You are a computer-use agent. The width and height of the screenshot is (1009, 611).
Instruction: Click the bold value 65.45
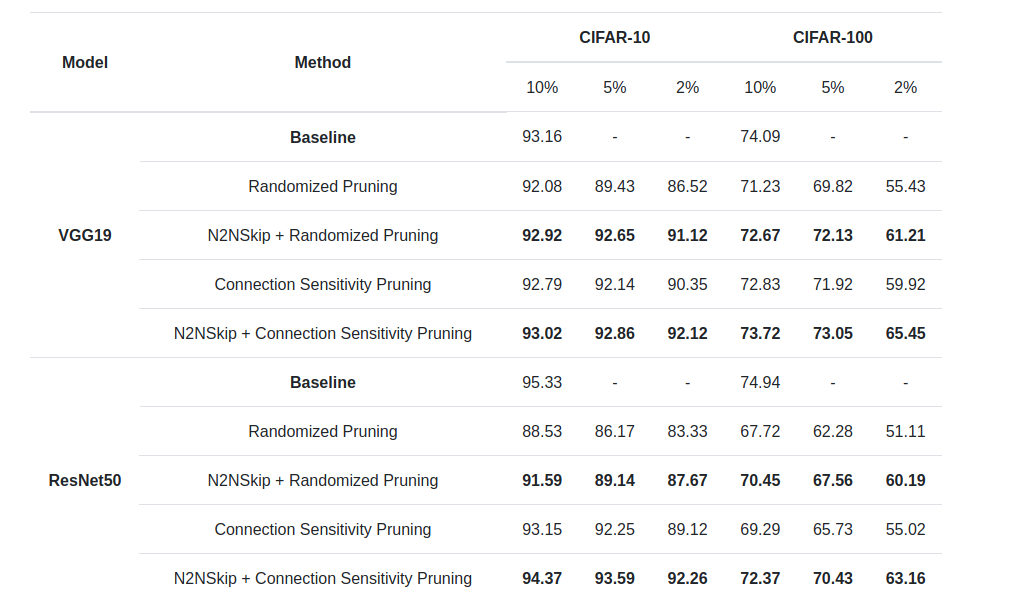pos(905,333)
